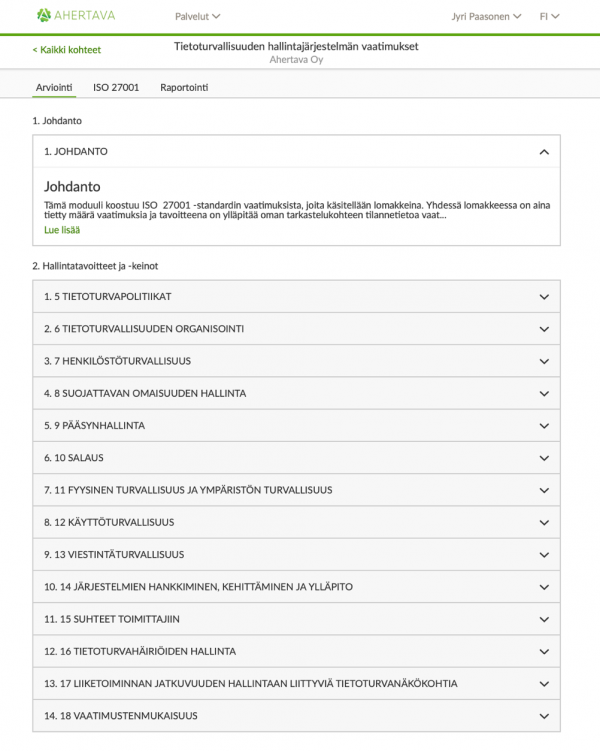Image resolution: width=600 pixels, height=751 pixels.
Task: Open the 16 Tietoturvahäiriöiden hallinta row
Action: [140, 651]
